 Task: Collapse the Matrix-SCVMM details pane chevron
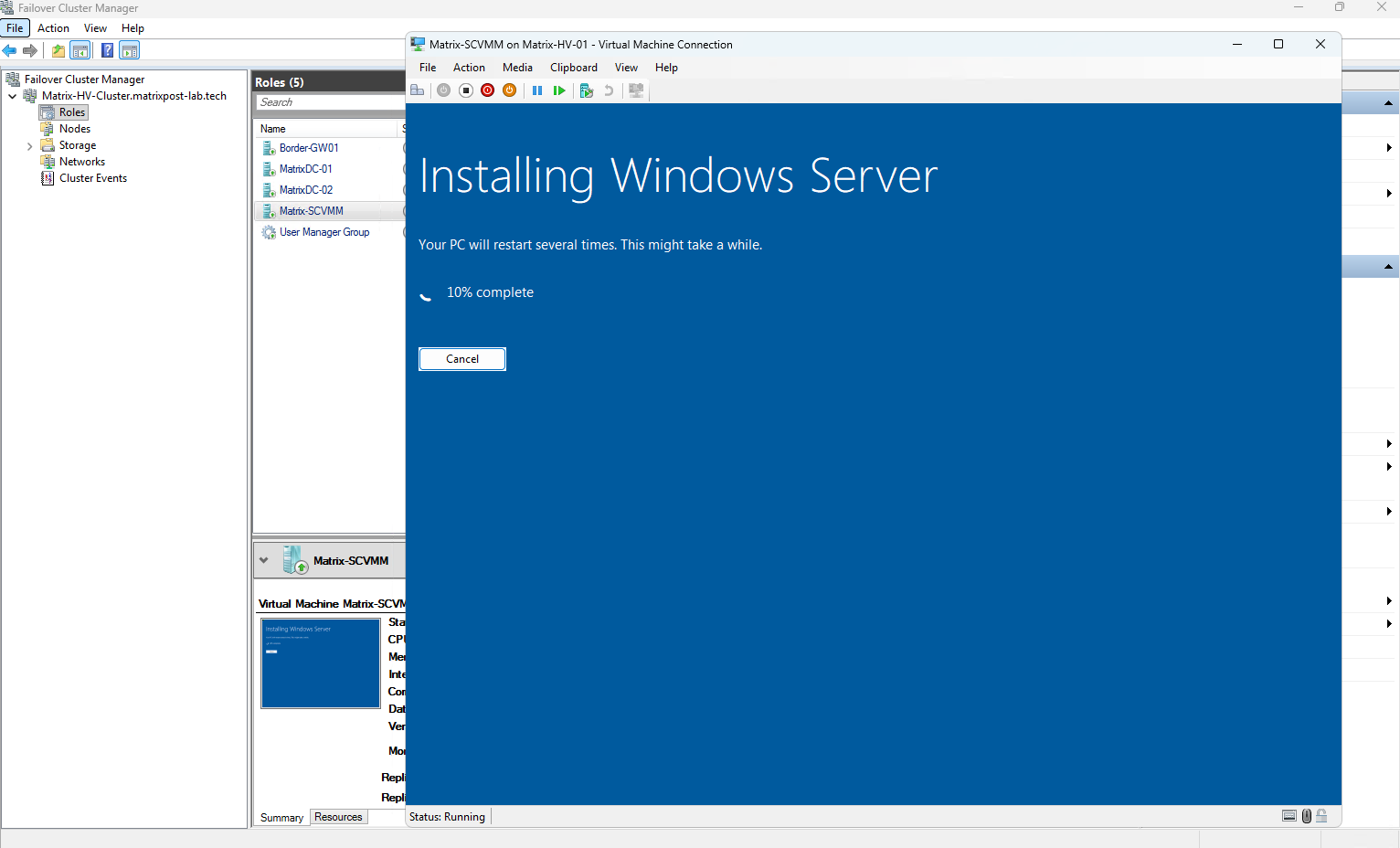[264, 560]
